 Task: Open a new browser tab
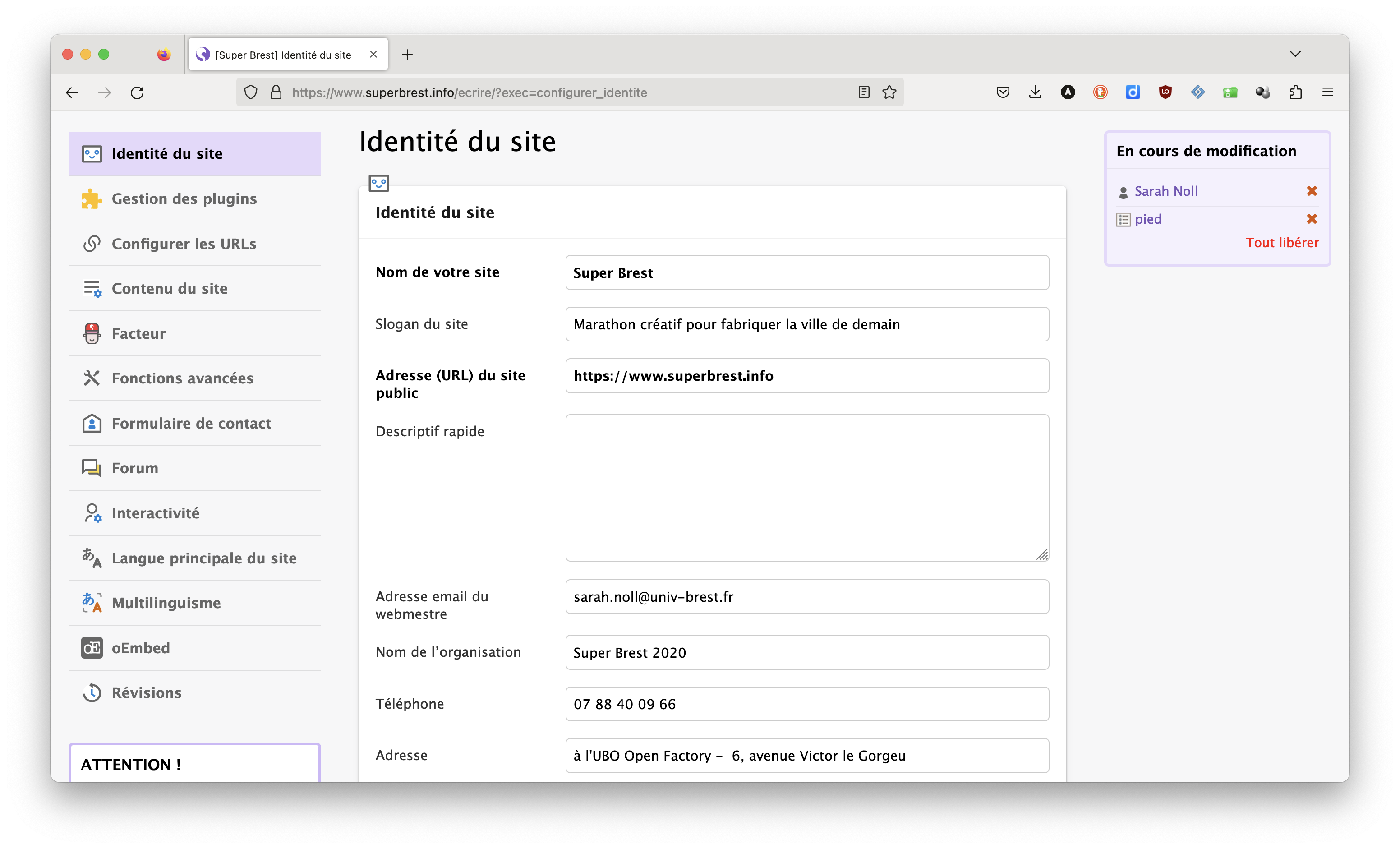coord(407,55)
